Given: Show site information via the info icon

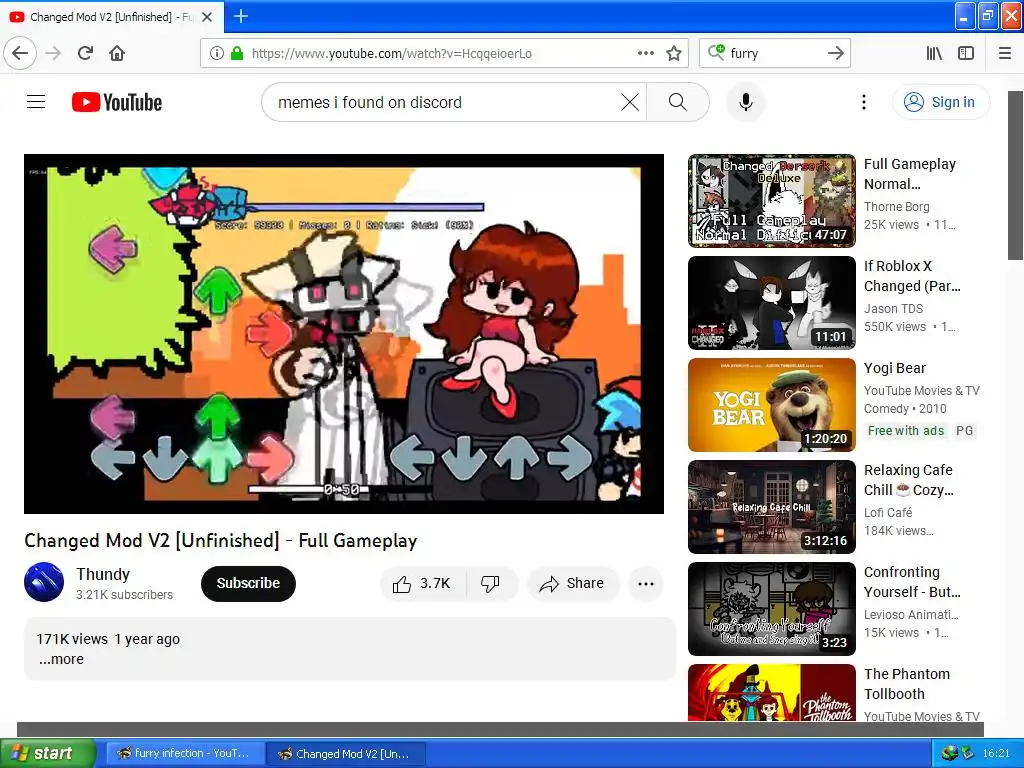Looking at the screenshot, I should coord(217,53).
